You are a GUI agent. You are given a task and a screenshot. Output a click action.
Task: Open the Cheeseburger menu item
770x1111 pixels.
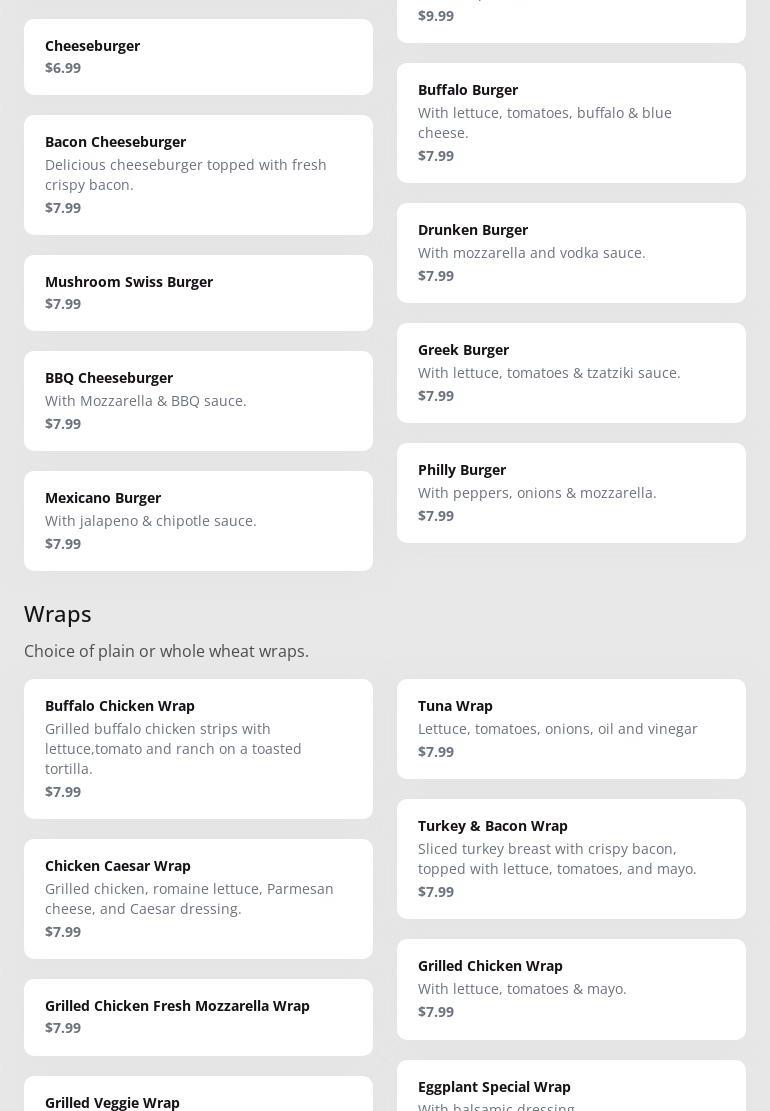pyautogui.click(x=198, y=57)
